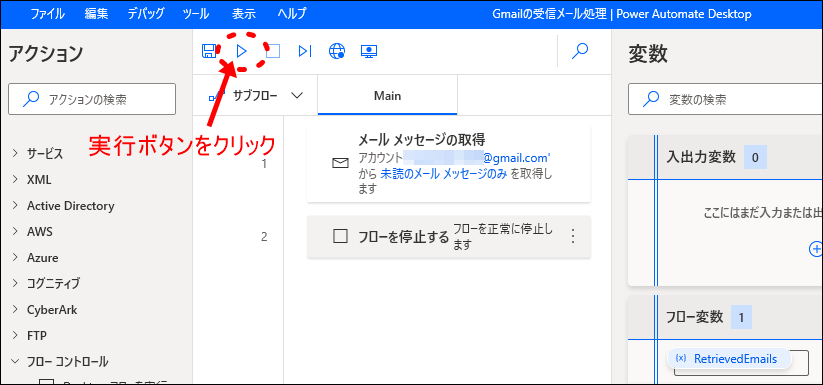Open the 編集 menu
Image resolution: width=823 pixels, height=385 pixels.
click(97, 14)
